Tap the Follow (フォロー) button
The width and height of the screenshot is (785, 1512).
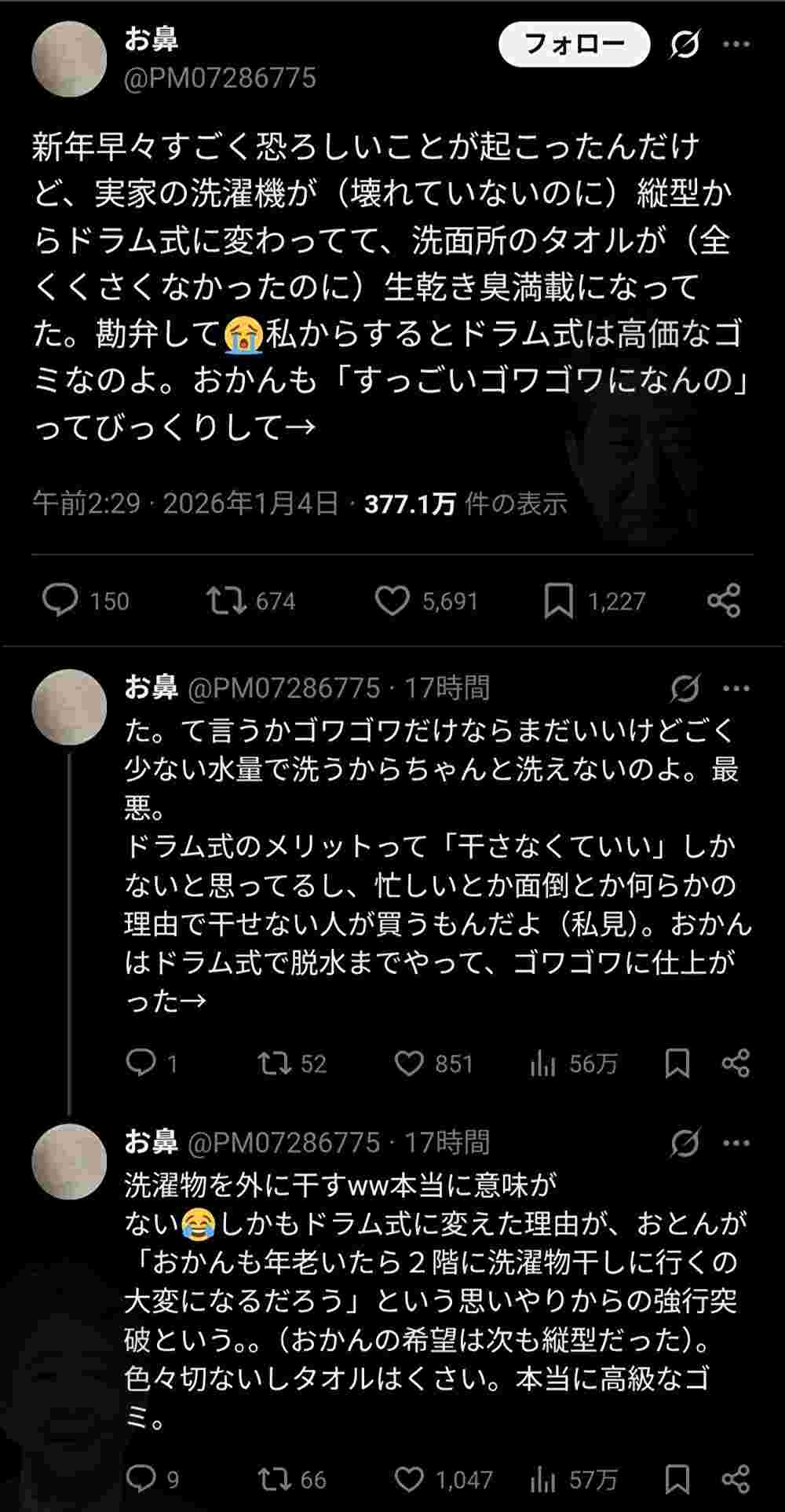(x=574, y=44)
